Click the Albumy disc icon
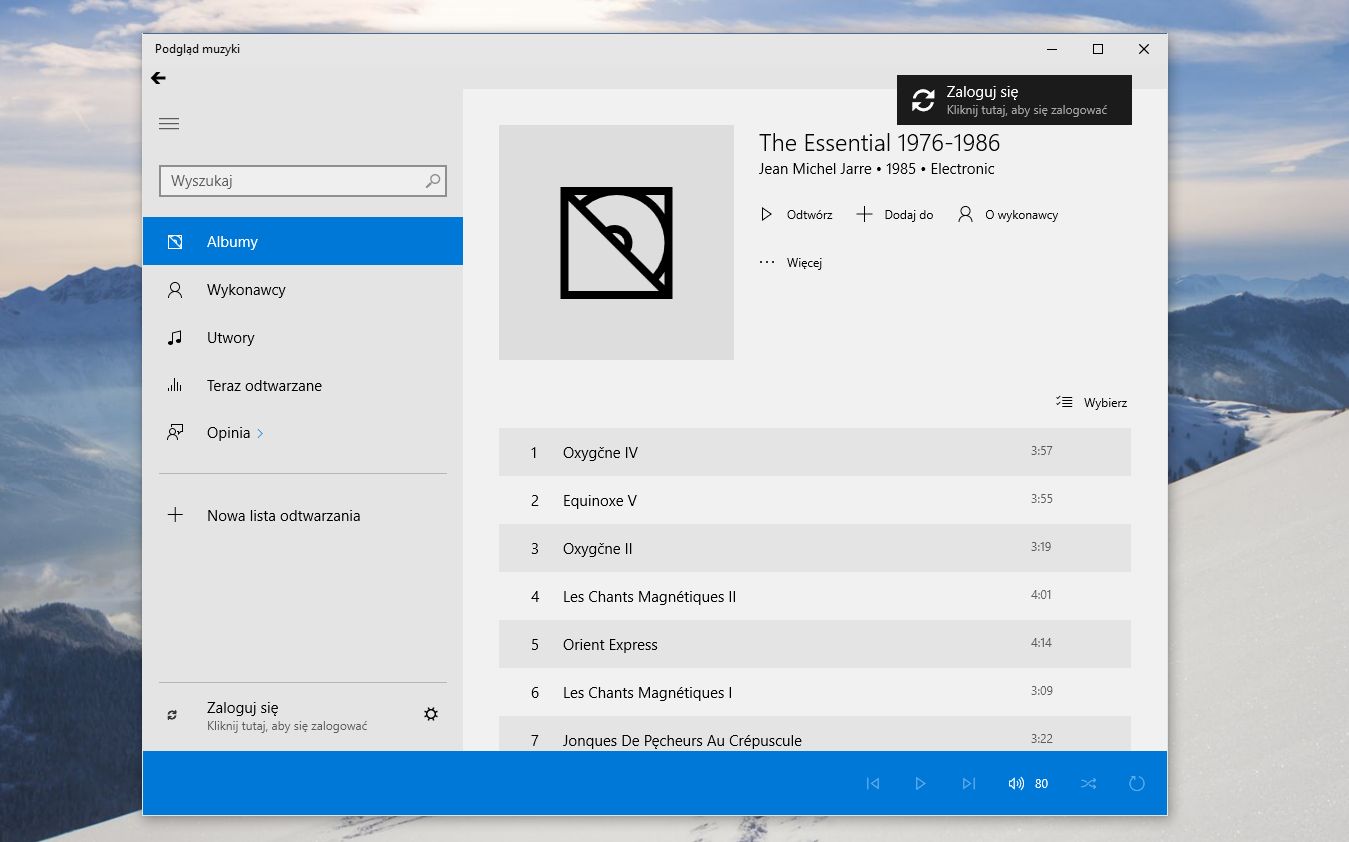This screenshot has height=842, width=1349. 175,242
